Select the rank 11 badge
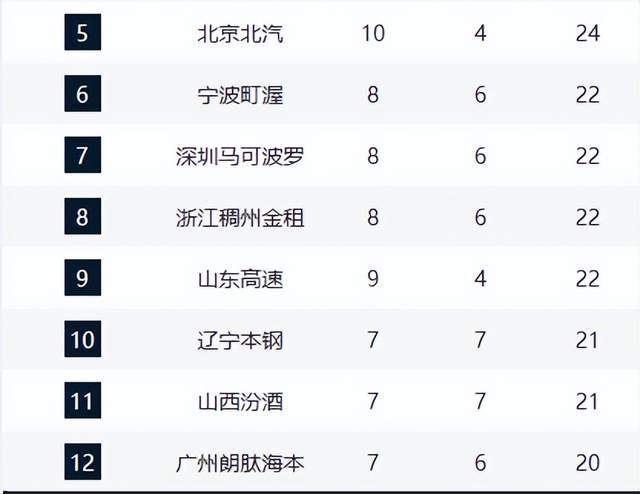Viewport: 640px width, 494px height. pyautogui.click(x=82, y=402)
